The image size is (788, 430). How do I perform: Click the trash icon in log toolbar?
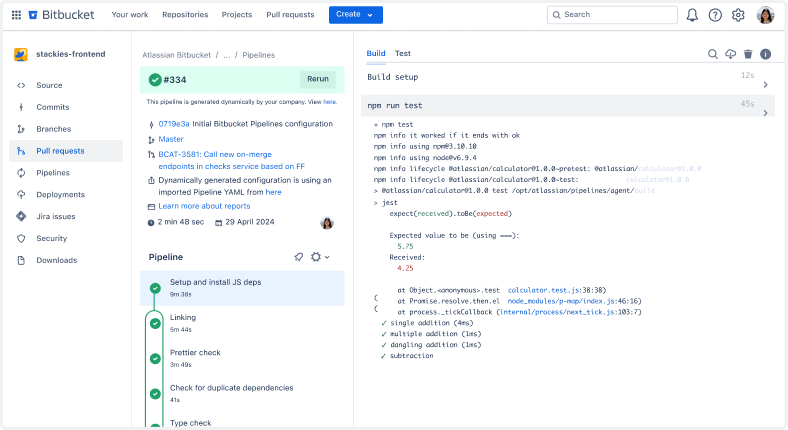click(748, 54)
